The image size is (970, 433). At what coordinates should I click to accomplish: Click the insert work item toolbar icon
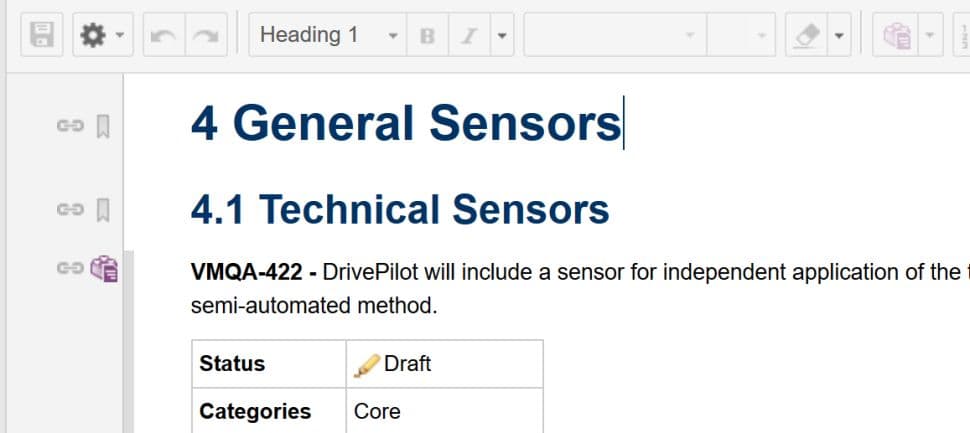pos(896,36)
